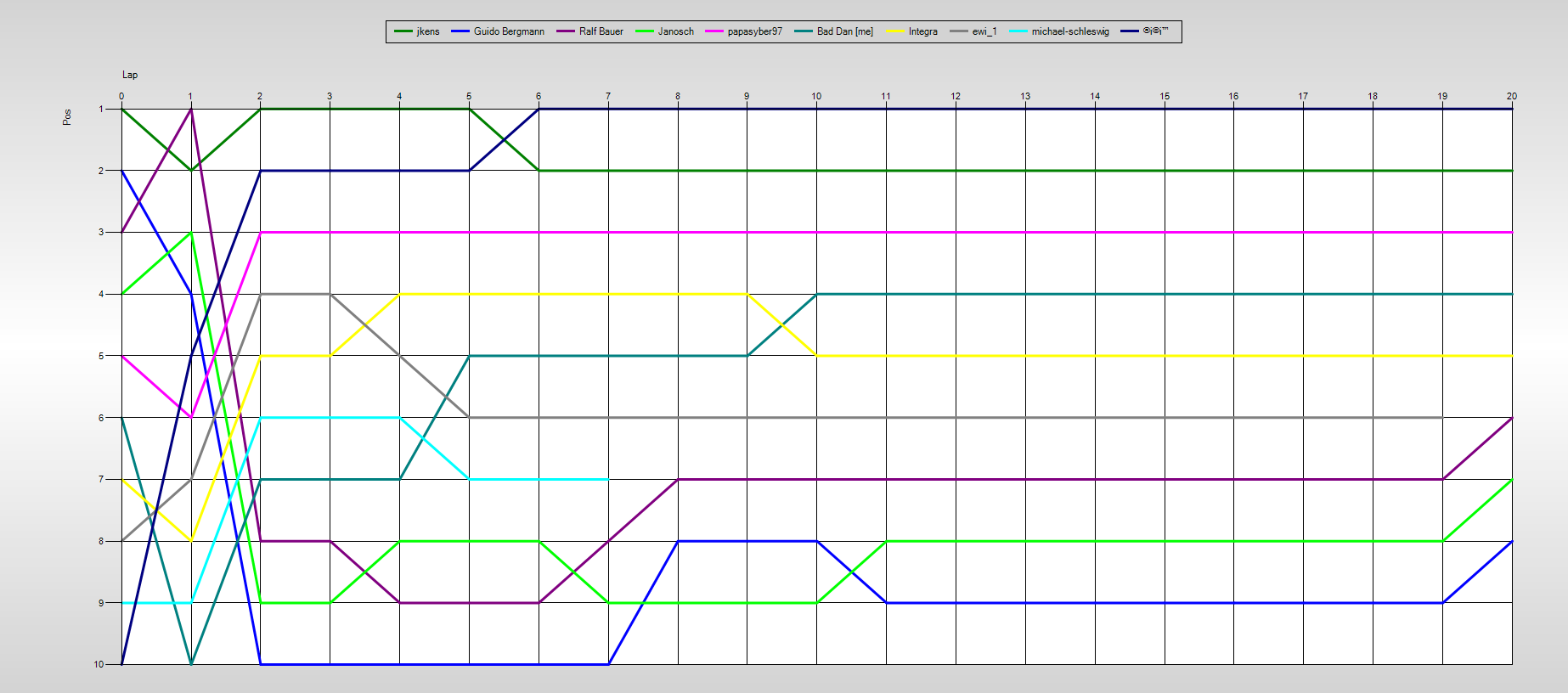
Task: Select the Janosch legend label
Action: pyautogui.click(x=675, y=31)
